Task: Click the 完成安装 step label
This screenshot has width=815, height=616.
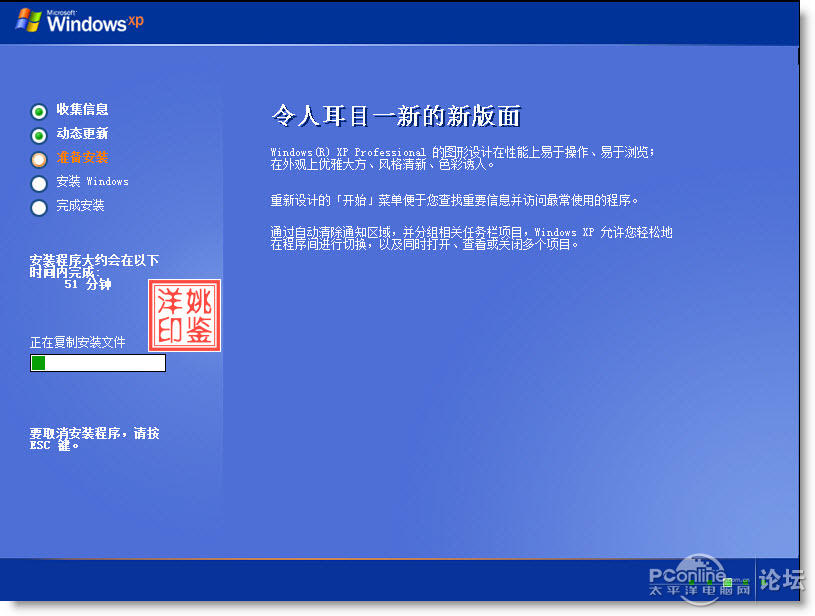Action: click(80, 205)
